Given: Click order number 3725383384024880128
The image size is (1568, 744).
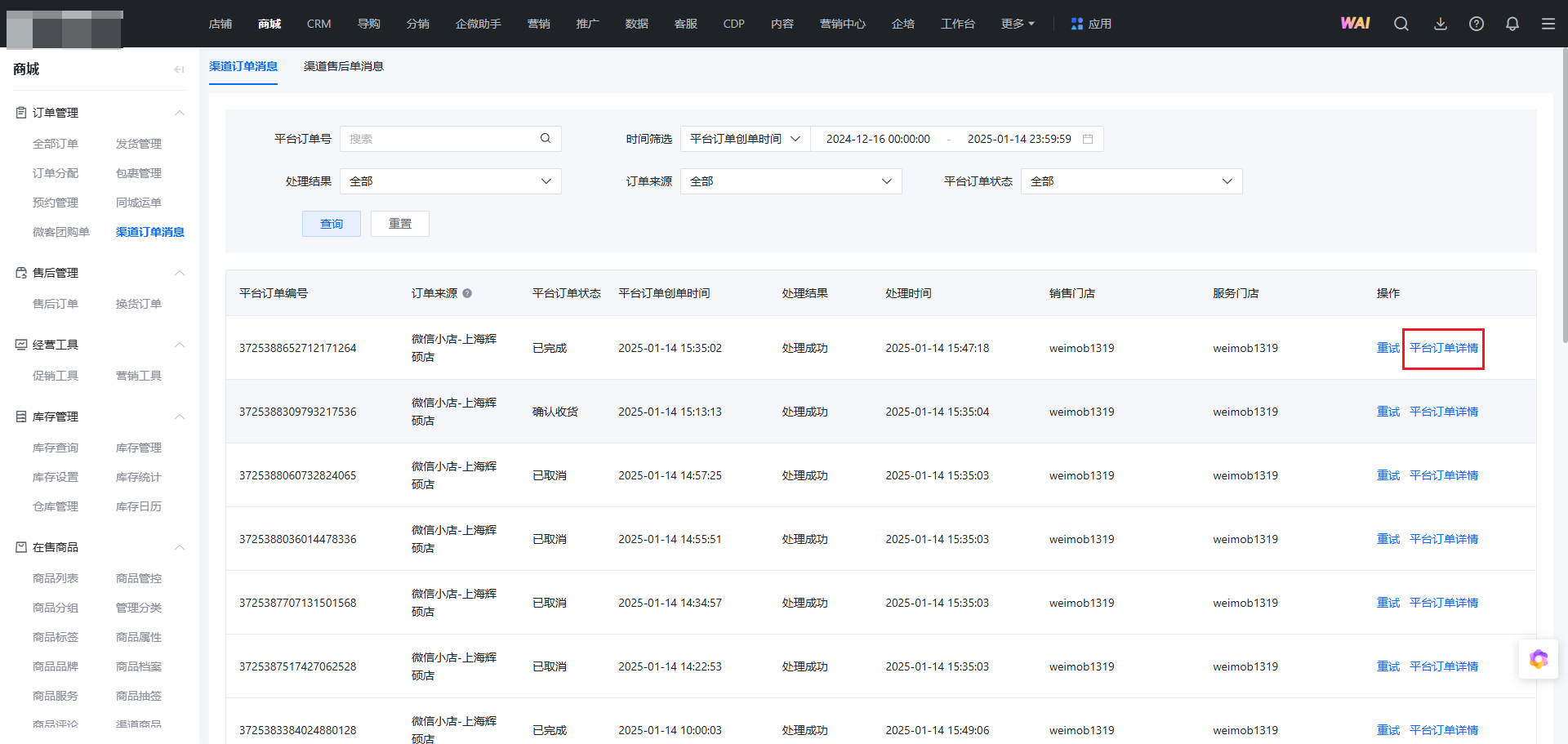Looking at the screenshot, I should (x=297, y=730).
